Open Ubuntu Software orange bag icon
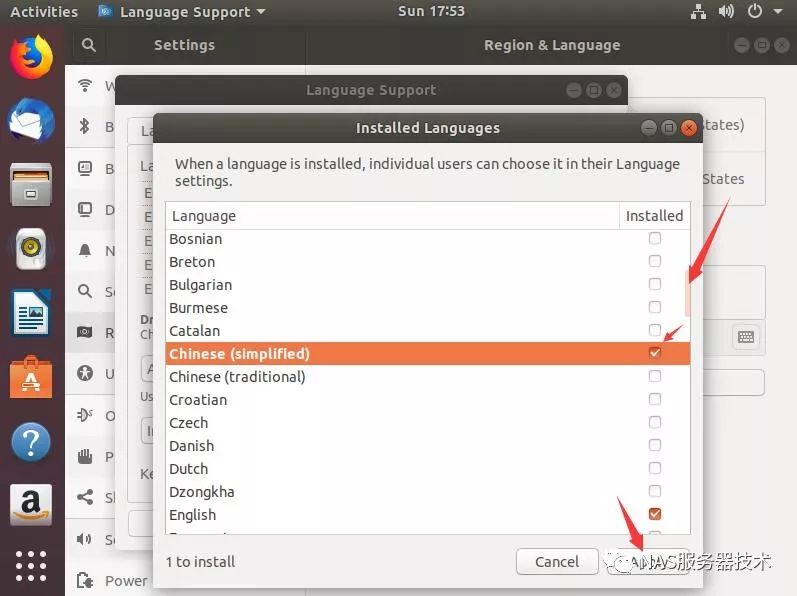 pyautogui.click(x=31, y=377)
